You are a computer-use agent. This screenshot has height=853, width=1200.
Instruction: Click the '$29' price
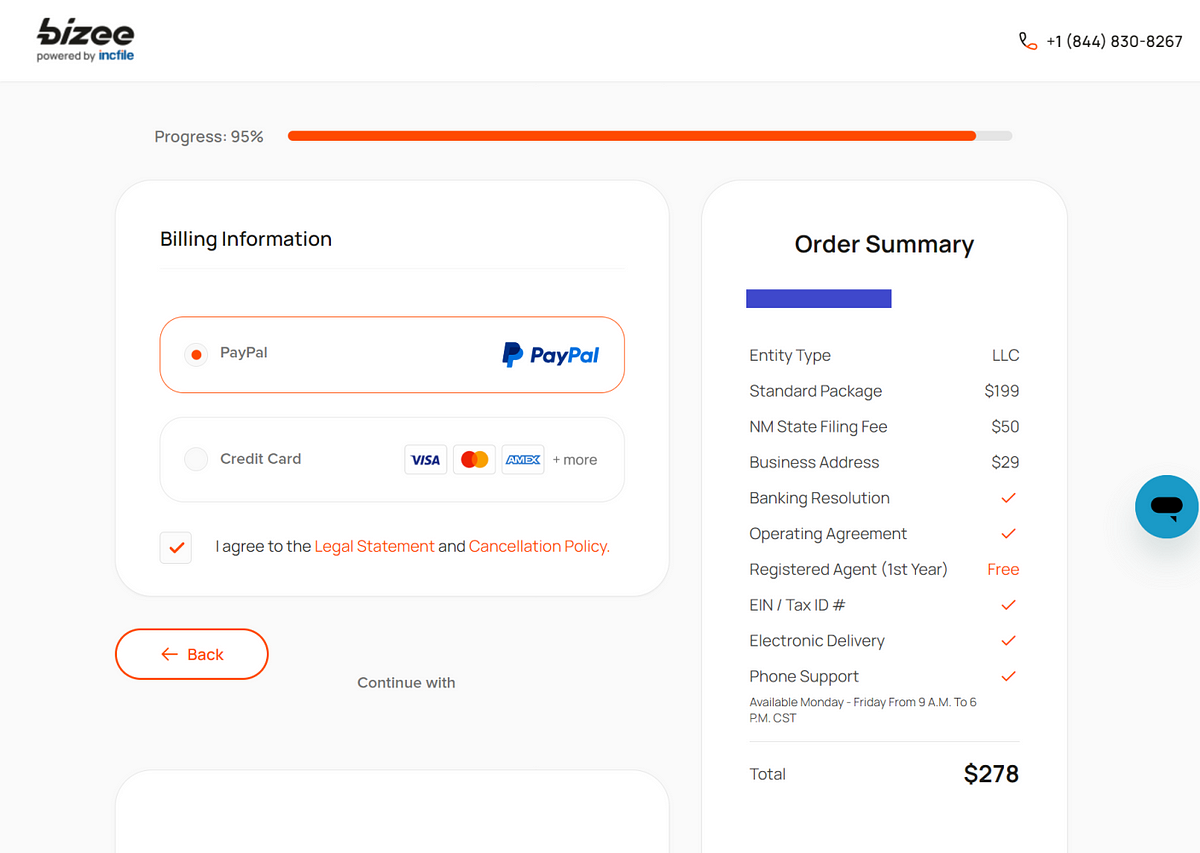(1005, 462)
